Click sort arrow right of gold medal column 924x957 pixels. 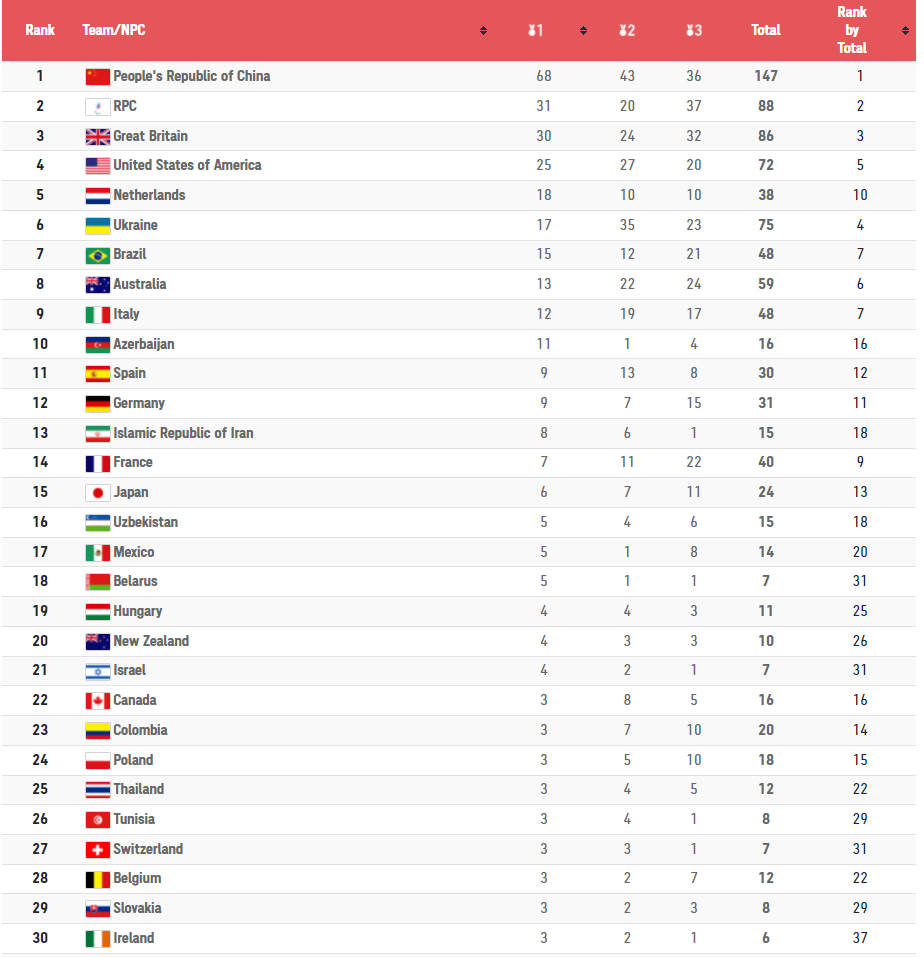(x=583, y=30)
